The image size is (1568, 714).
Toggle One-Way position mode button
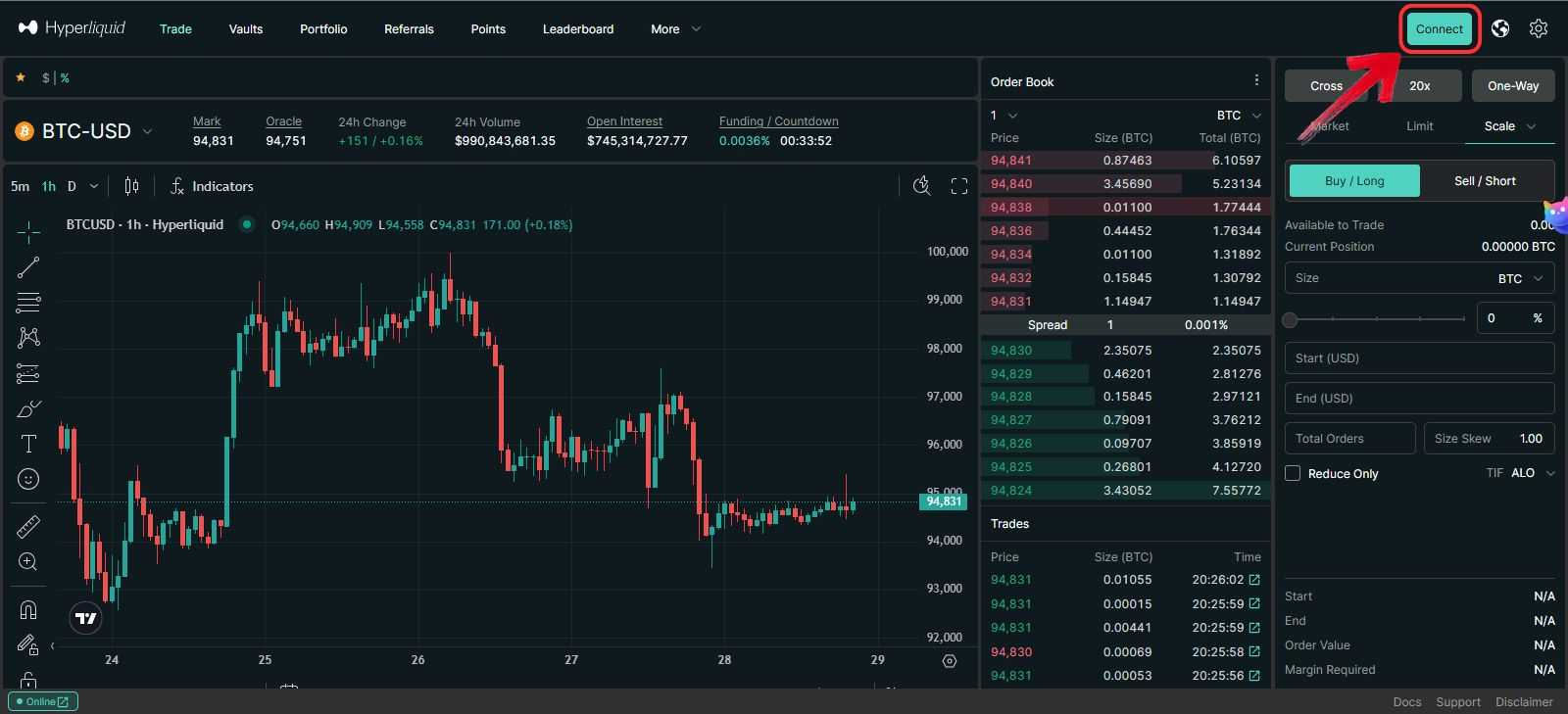pos(1513,85)
